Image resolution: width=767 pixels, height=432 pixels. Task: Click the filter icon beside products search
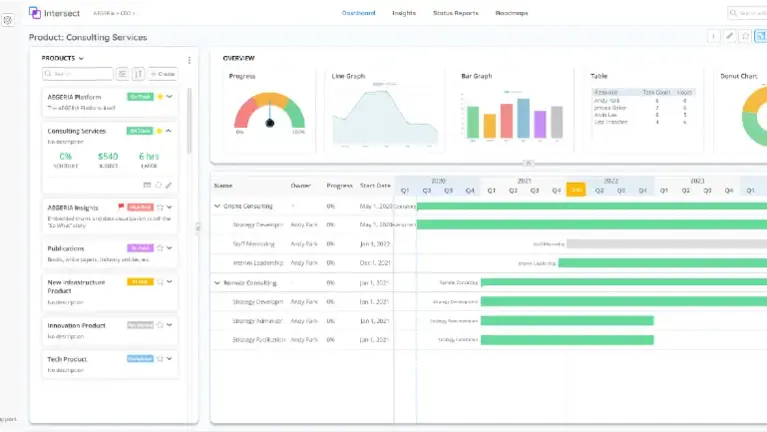pyautogui.click(x=122, y=74)
